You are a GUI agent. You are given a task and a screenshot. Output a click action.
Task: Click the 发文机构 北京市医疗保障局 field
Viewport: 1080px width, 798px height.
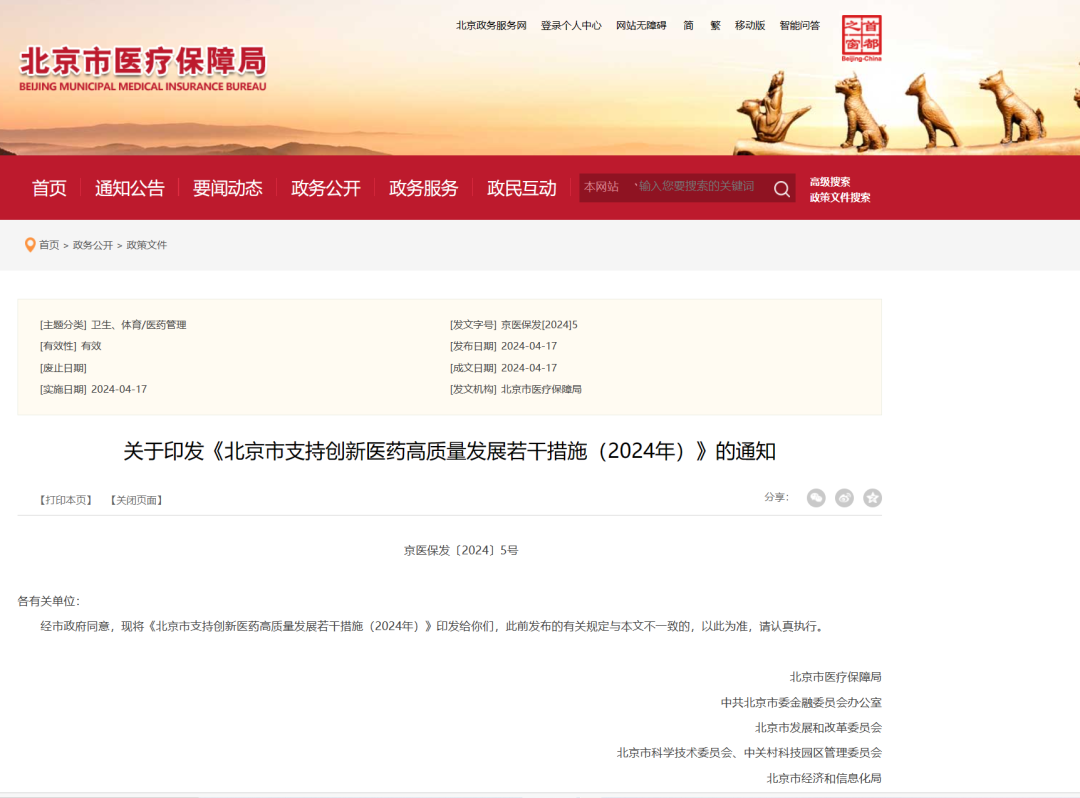(516, 390)
